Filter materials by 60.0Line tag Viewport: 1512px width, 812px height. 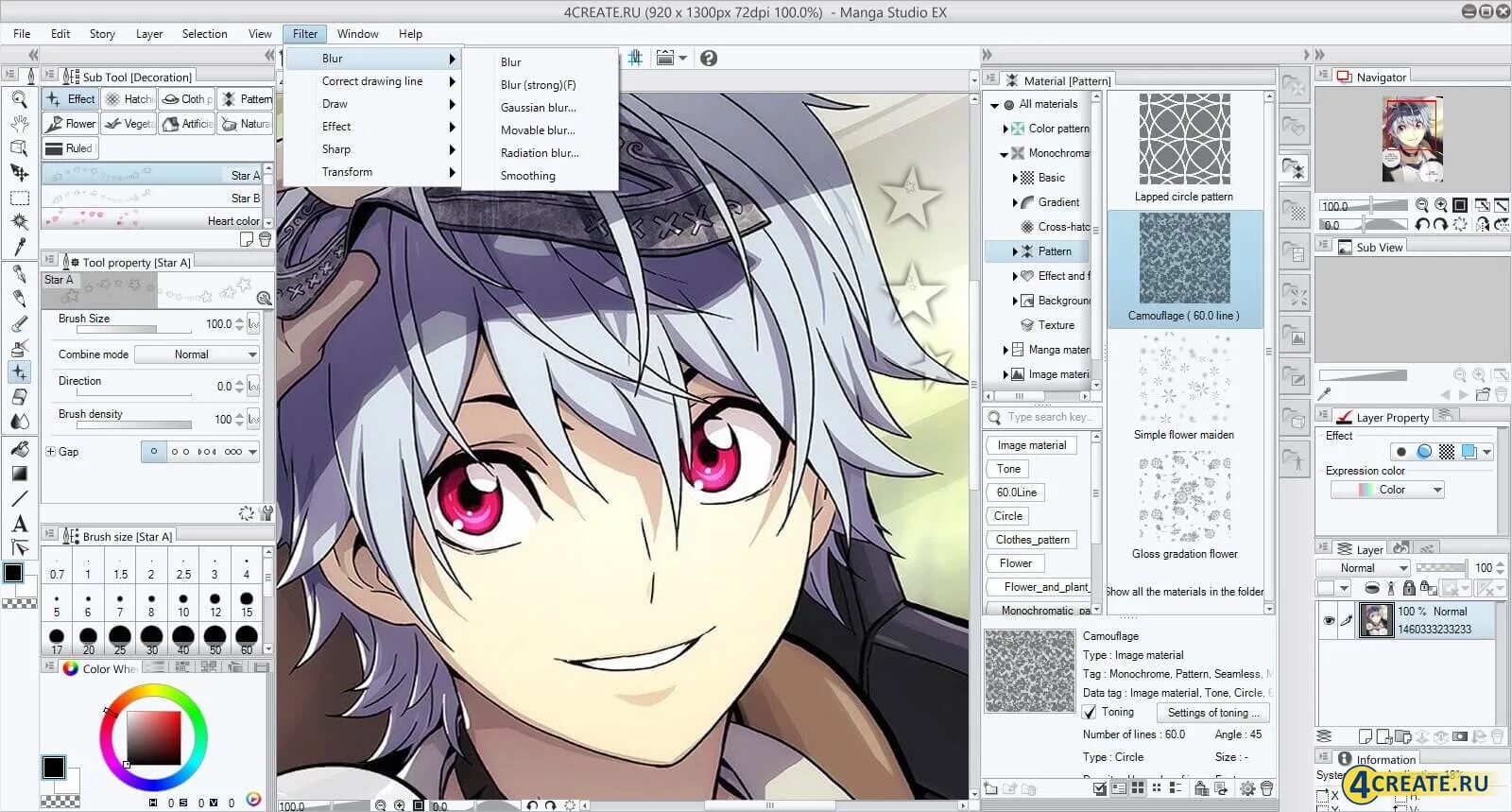1016,492
